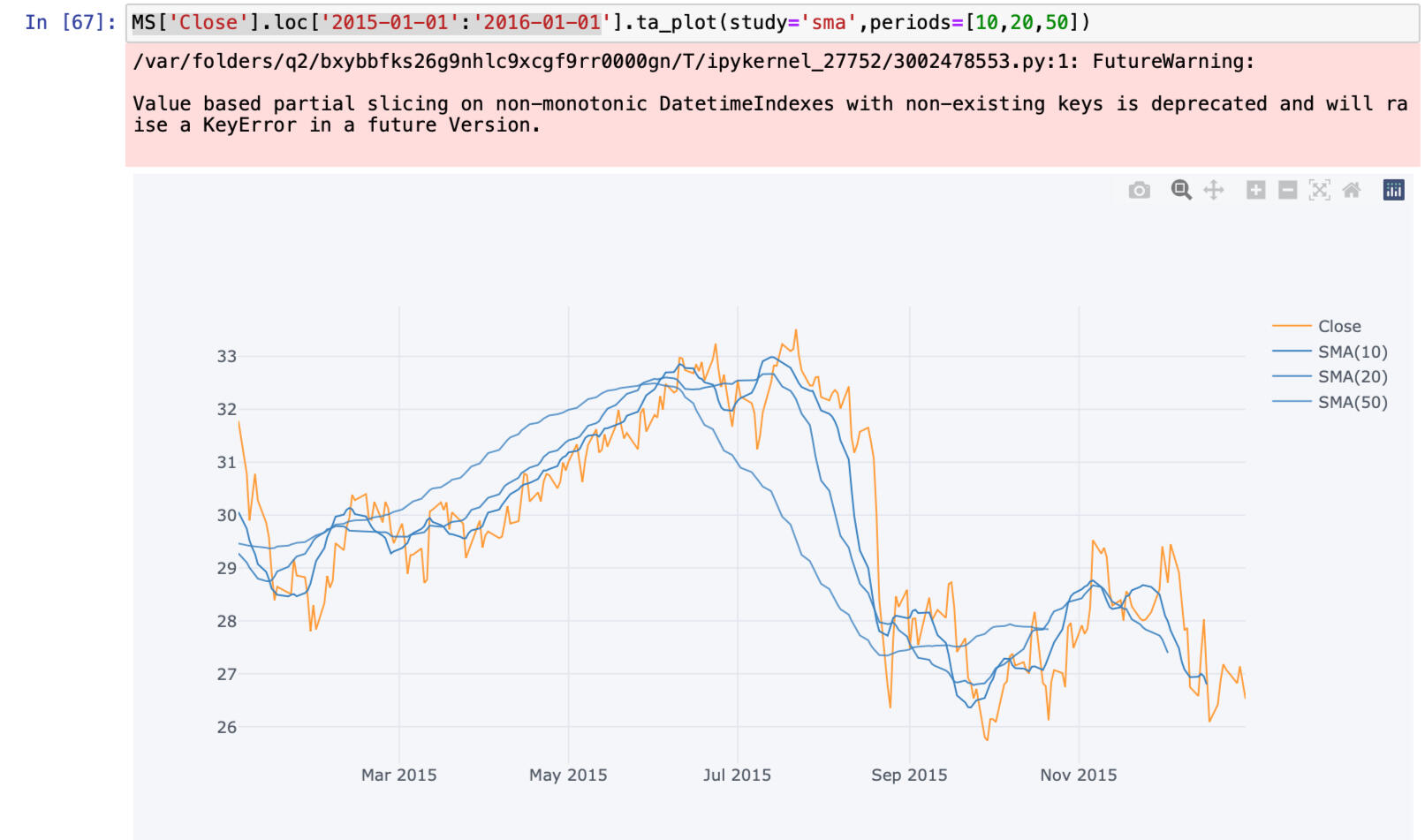Image resolution: width=1425 pixels, height=840 pixels.
Task: Click the Zoom in plus icon
Action: pos(1255,190)
